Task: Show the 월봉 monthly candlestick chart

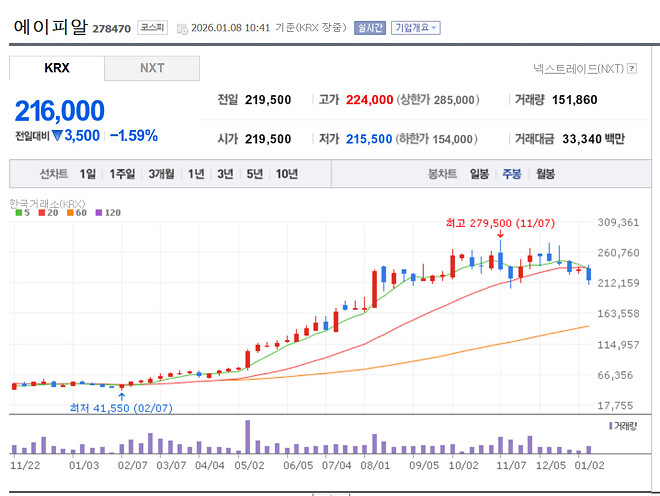Action: (x=545, y=174)
